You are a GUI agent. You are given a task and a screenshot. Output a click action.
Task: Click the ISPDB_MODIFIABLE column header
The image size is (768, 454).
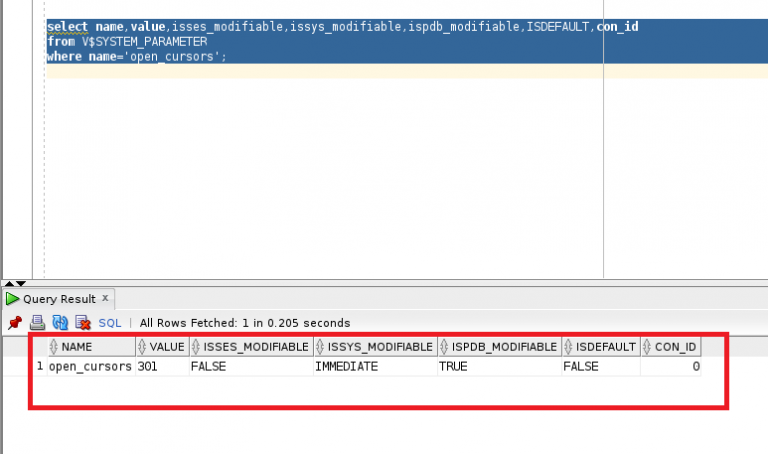[500, 347]
